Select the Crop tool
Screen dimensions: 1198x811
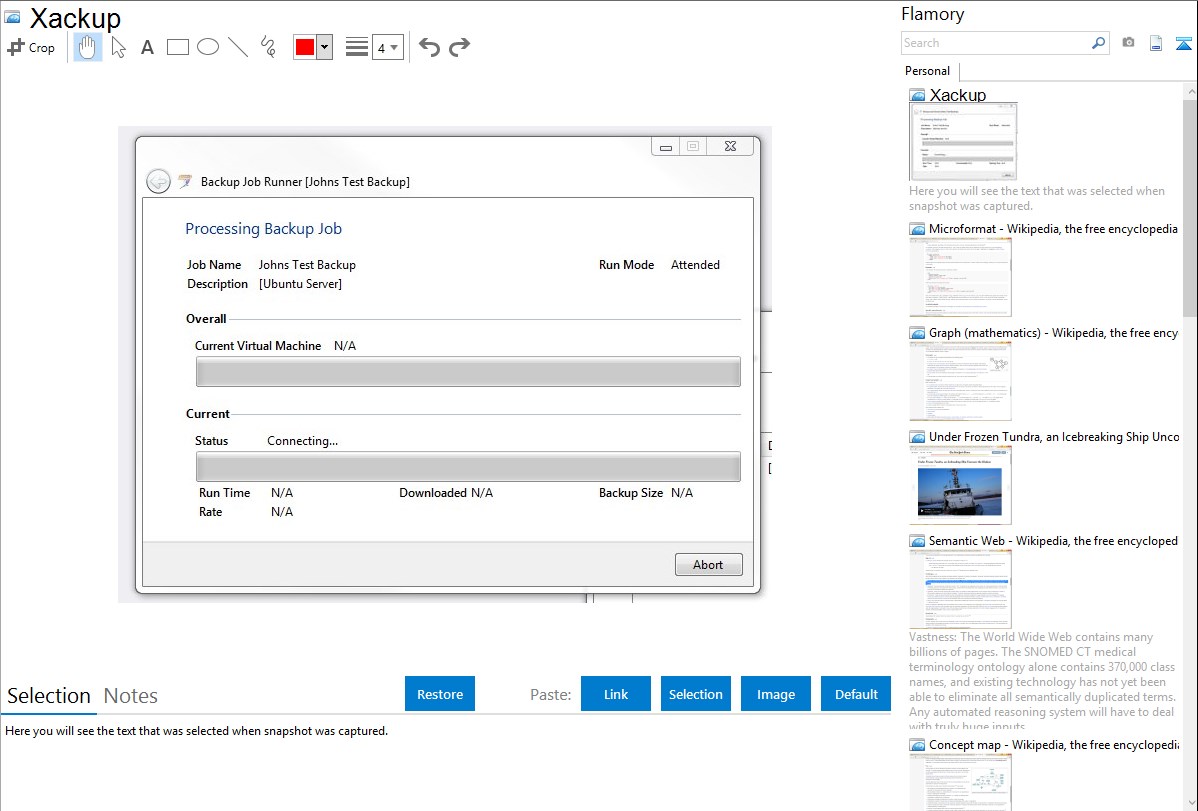pos(31,47)
